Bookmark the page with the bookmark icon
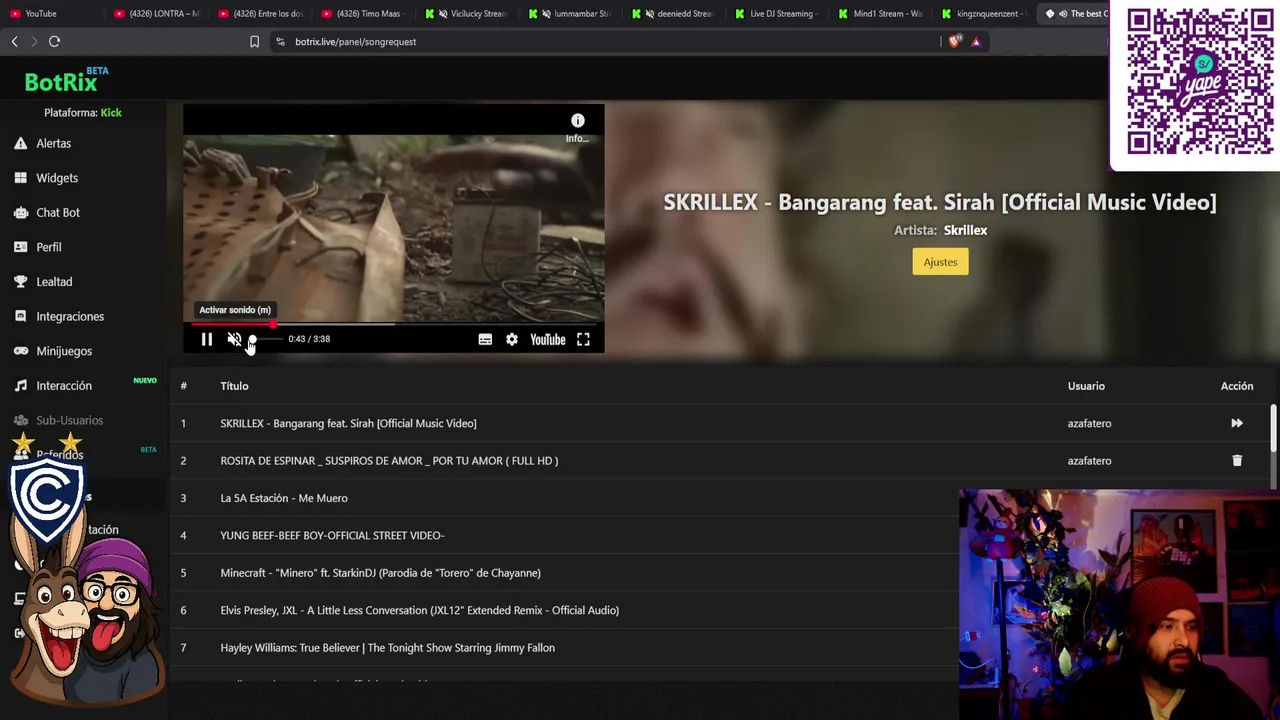This screenshot has height=720, width=1280. (x=254, y=41)
